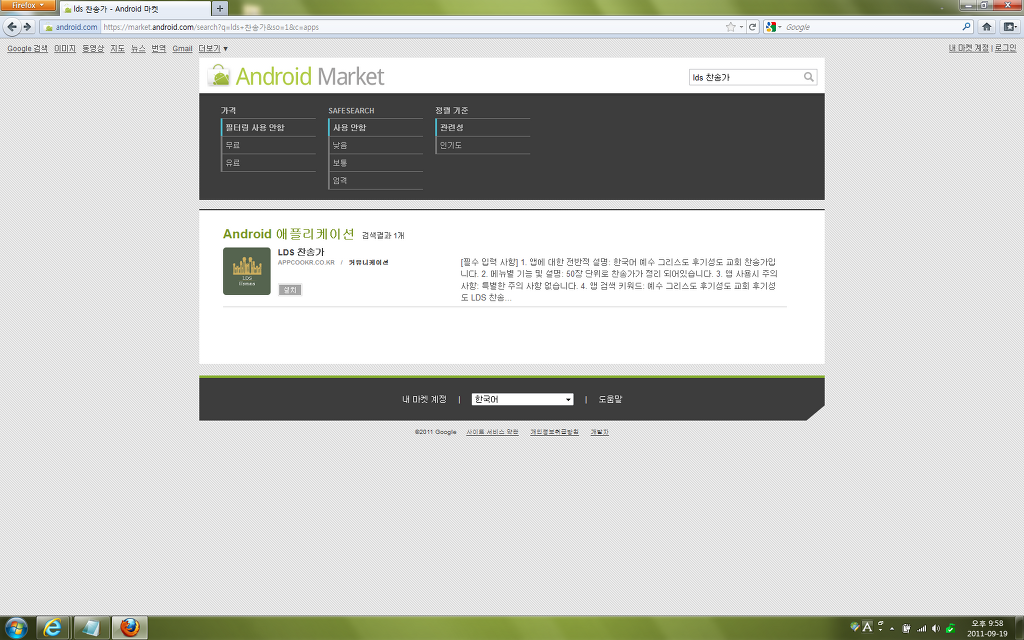Open the 개인정보취급방침 link

click(x=554, y=432)
